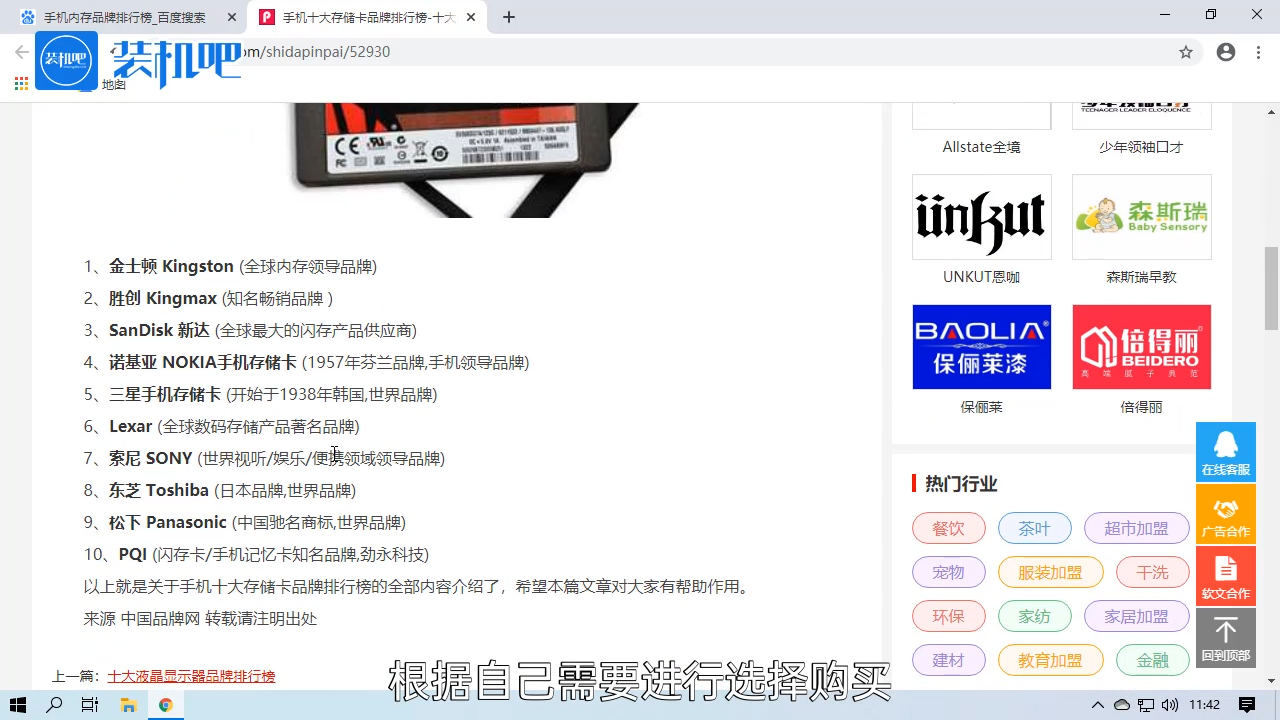Screen dimensions: 1280x720
Task: Click the 广告合作 advertising cooperation icon
Action: coord(1225,514)
